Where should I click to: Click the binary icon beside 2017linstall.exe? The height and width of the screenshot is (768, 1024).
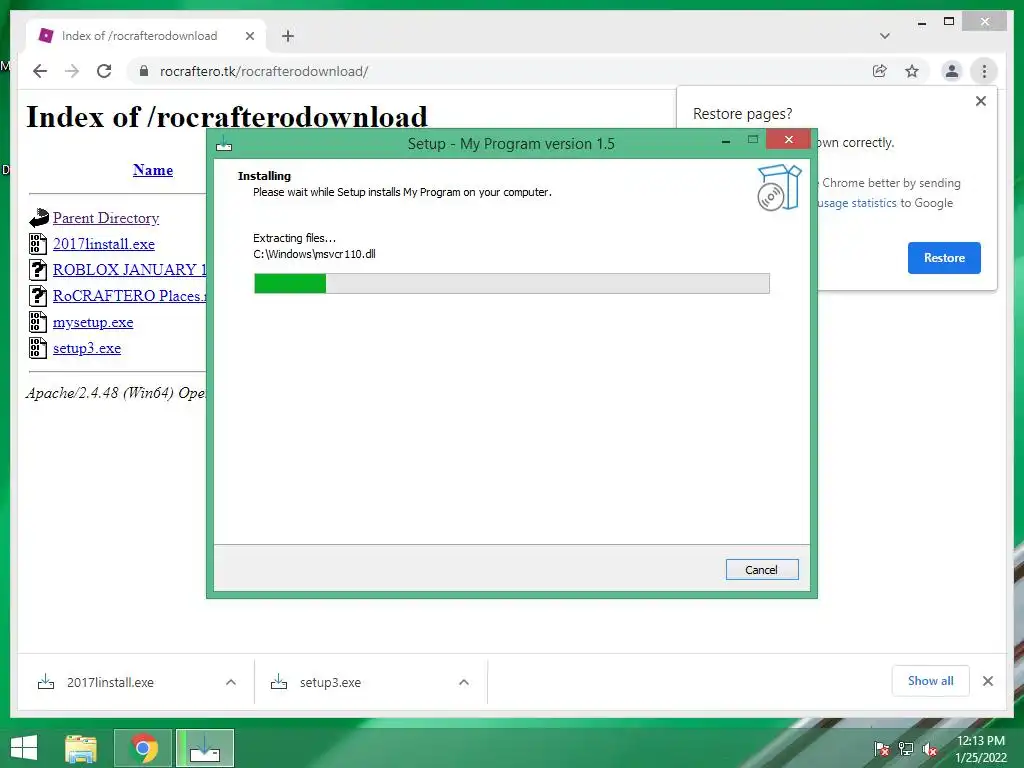(x=38, y=244)
